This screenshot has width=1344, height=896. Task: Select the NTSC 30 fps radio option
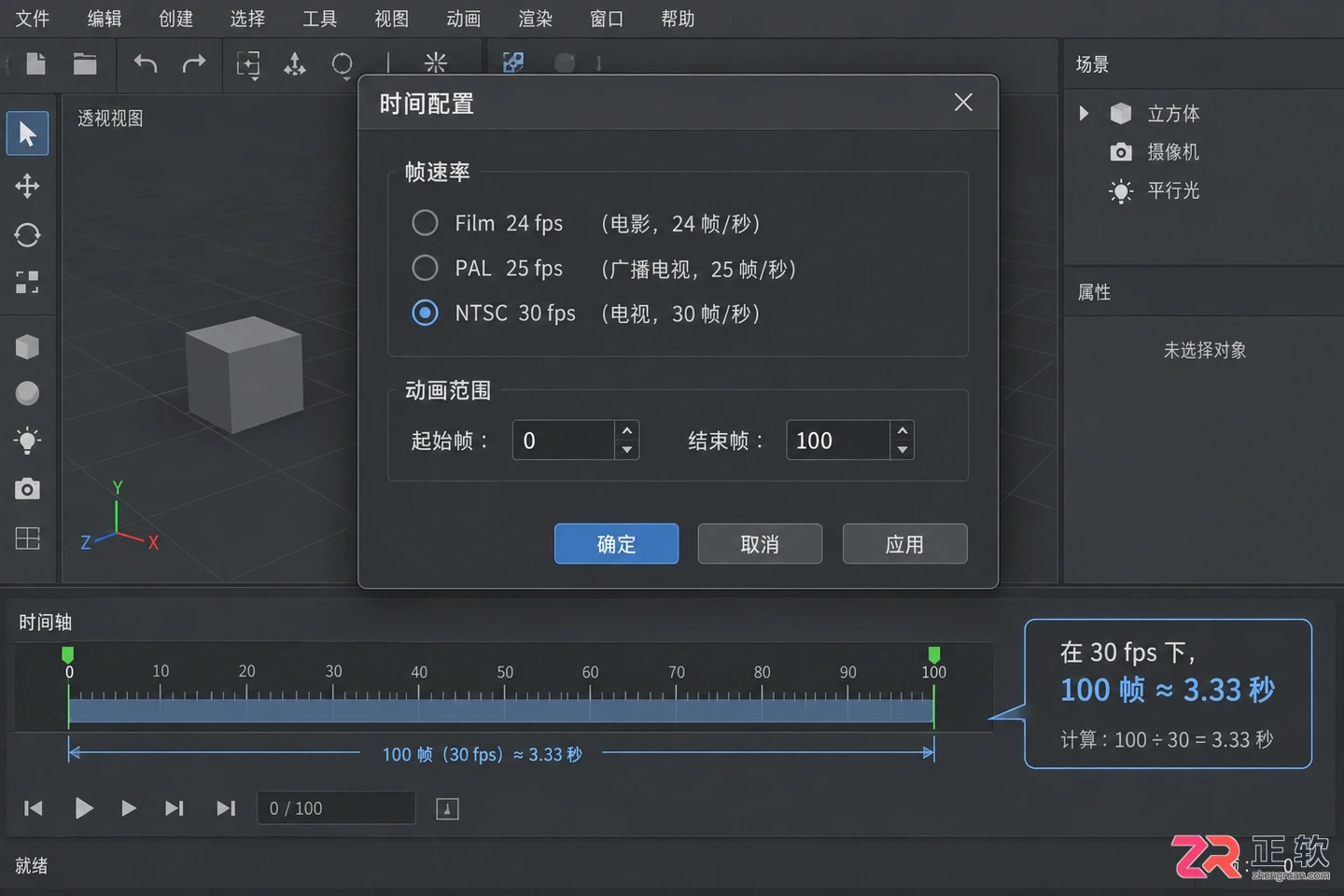(425, 313)
